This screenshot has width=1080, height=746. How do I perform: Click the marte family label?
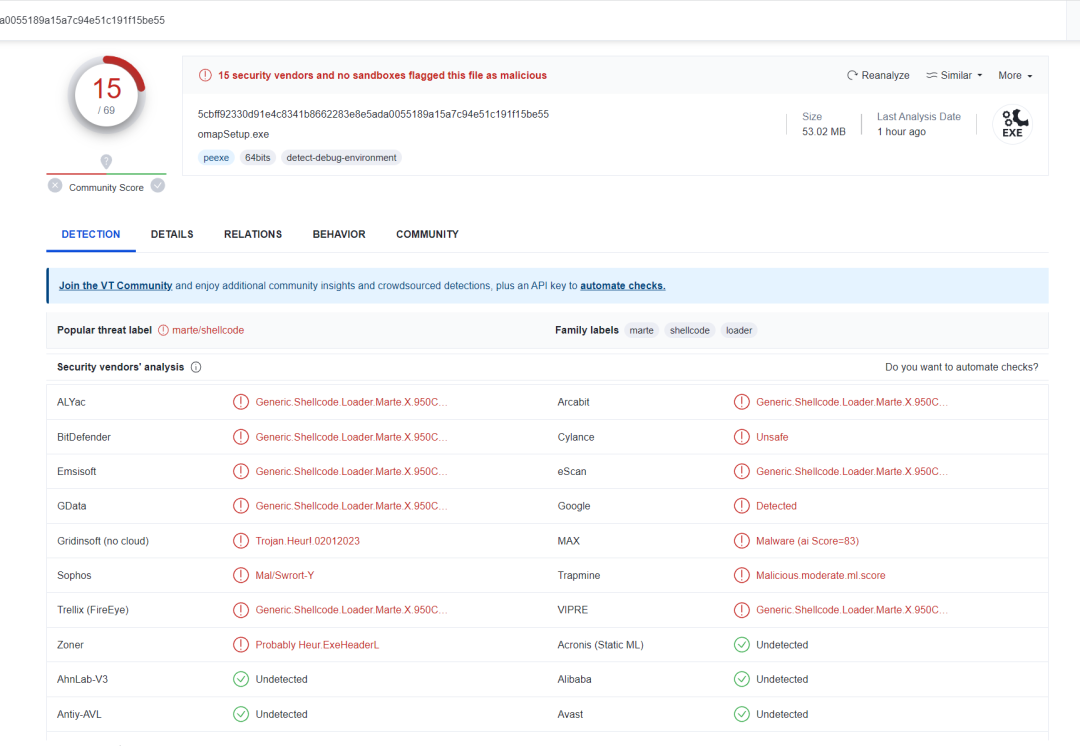[641, 331]
